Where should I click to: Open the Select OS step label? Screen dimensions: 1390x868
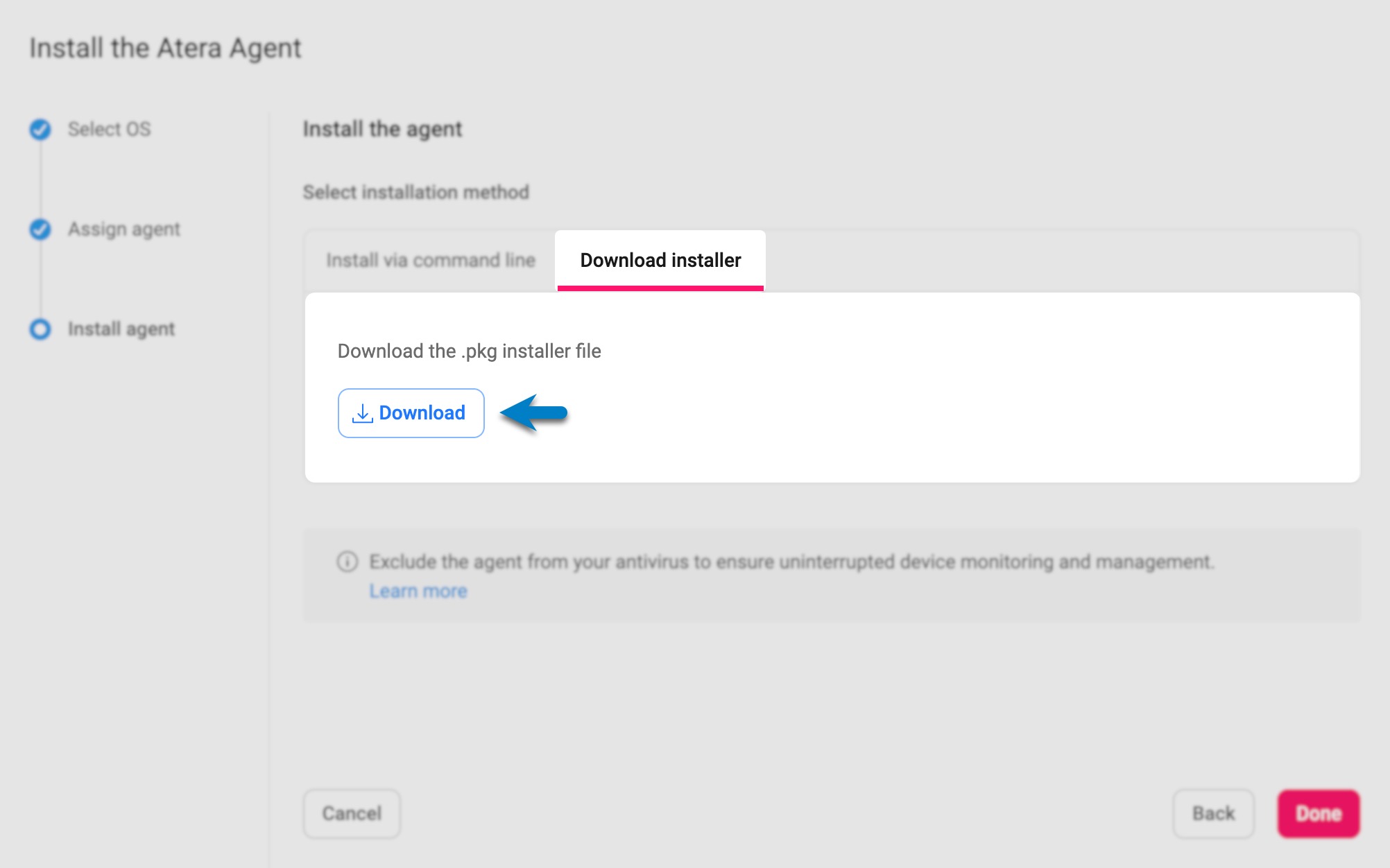point(109,130)
